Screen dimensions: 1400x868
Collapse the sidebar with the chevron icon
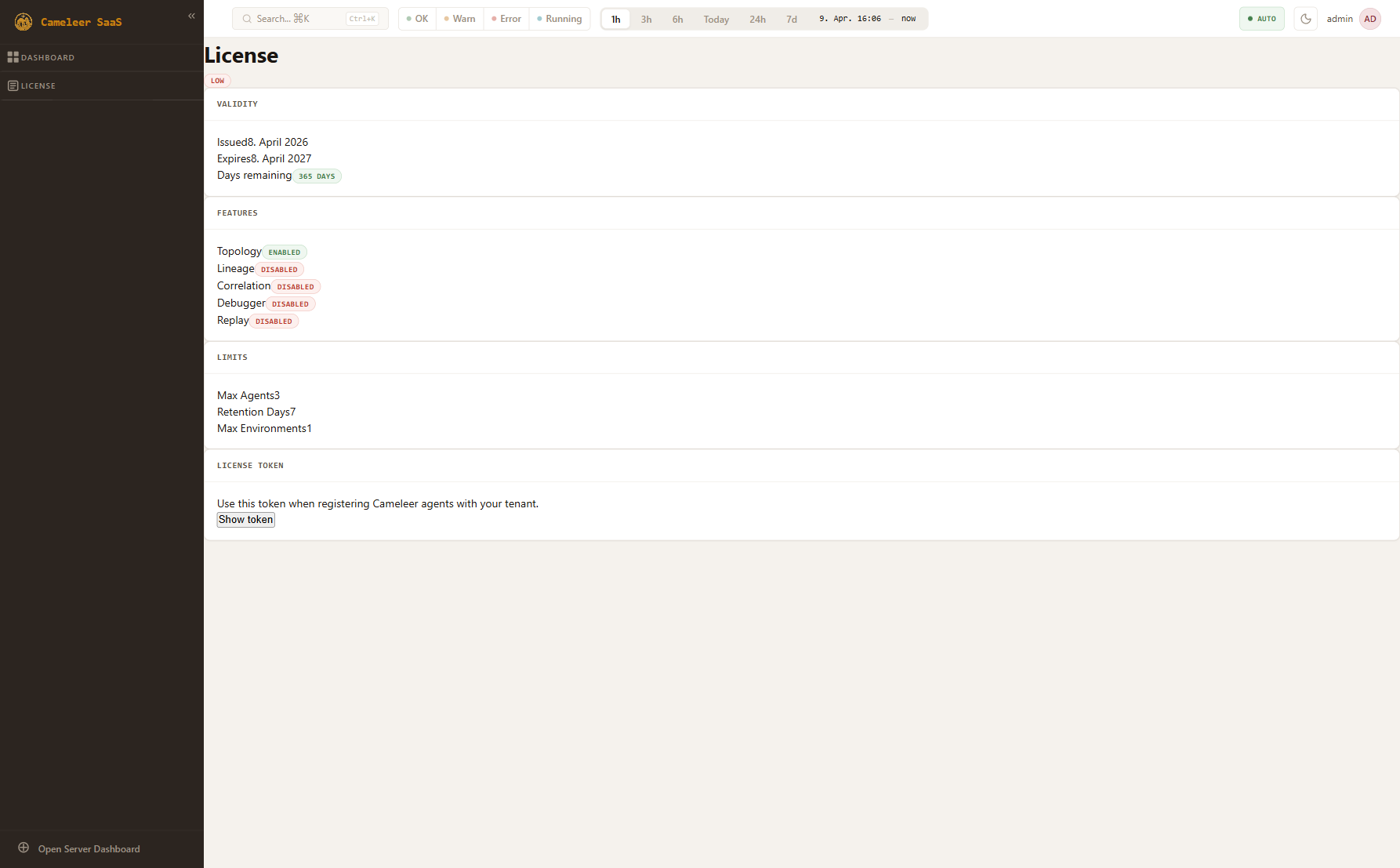click(x=191, y=16)
